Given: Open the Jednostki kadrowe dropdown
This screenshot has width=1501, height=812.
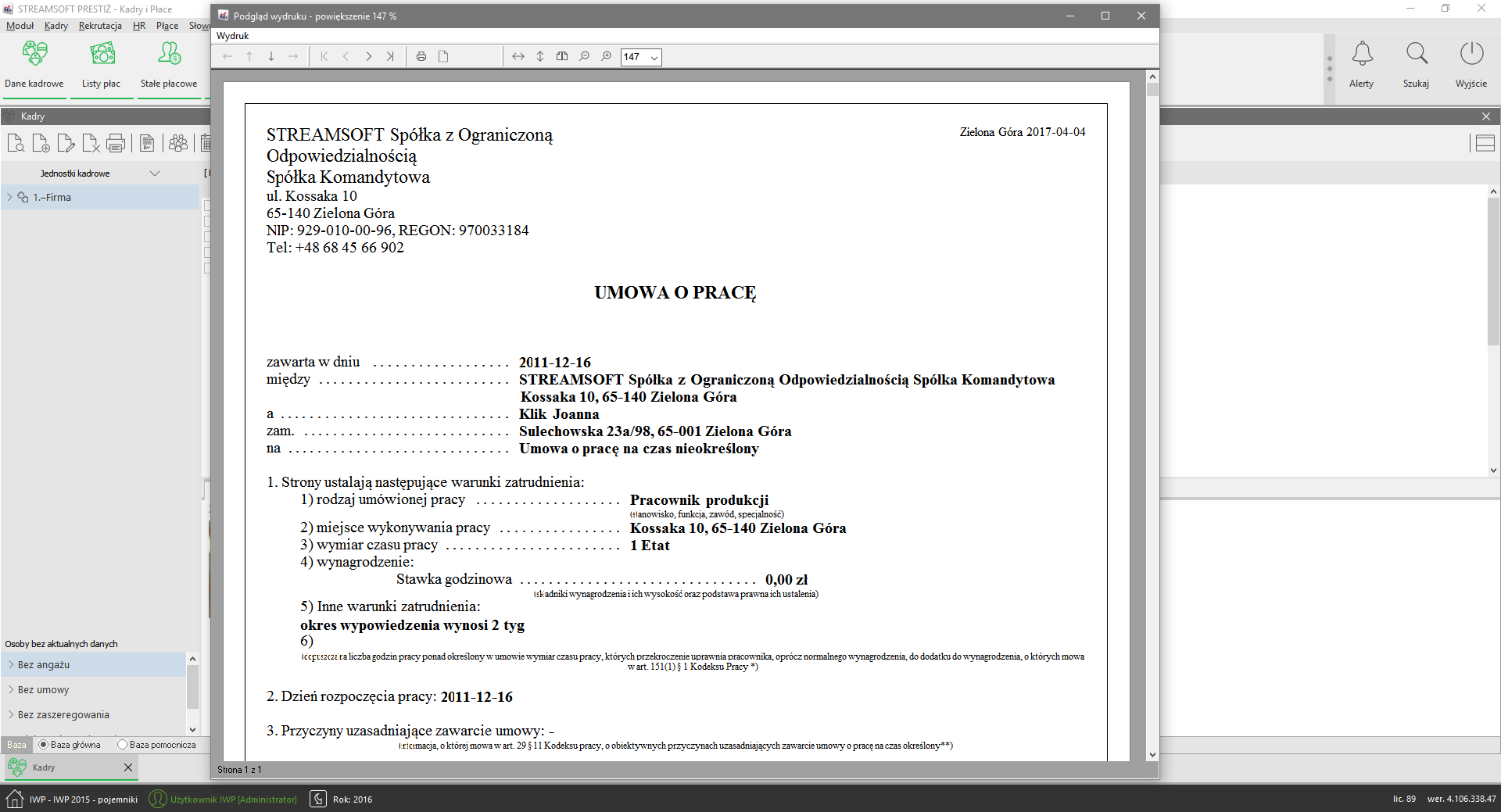Looking at the screenshot, I should 155,173.
